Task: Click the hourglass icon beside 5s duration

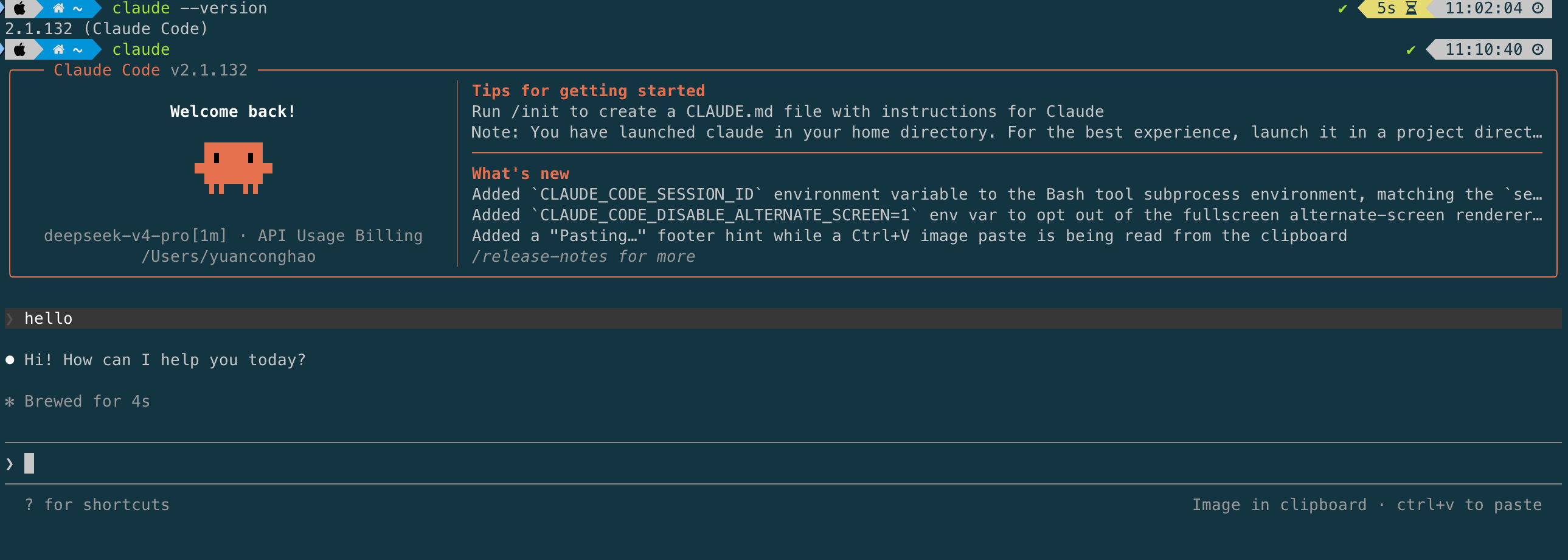Action: pos(1411,8)
